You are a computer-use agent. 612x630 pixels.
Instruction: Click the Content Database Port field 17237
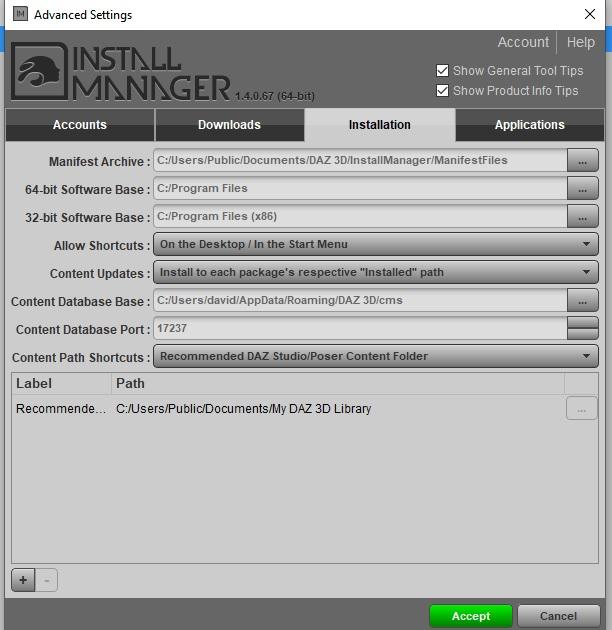360,328
